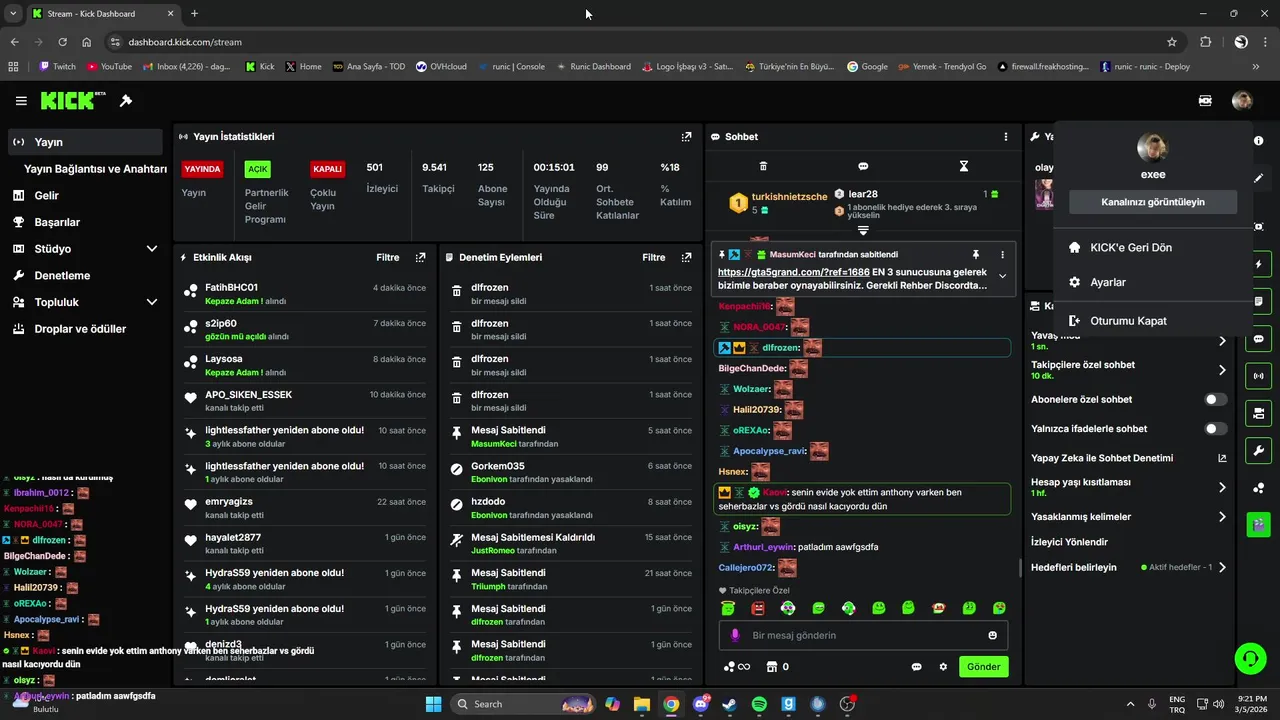
Task: Open the hamburger sidebar menu
Action: (x=21, y=101)
